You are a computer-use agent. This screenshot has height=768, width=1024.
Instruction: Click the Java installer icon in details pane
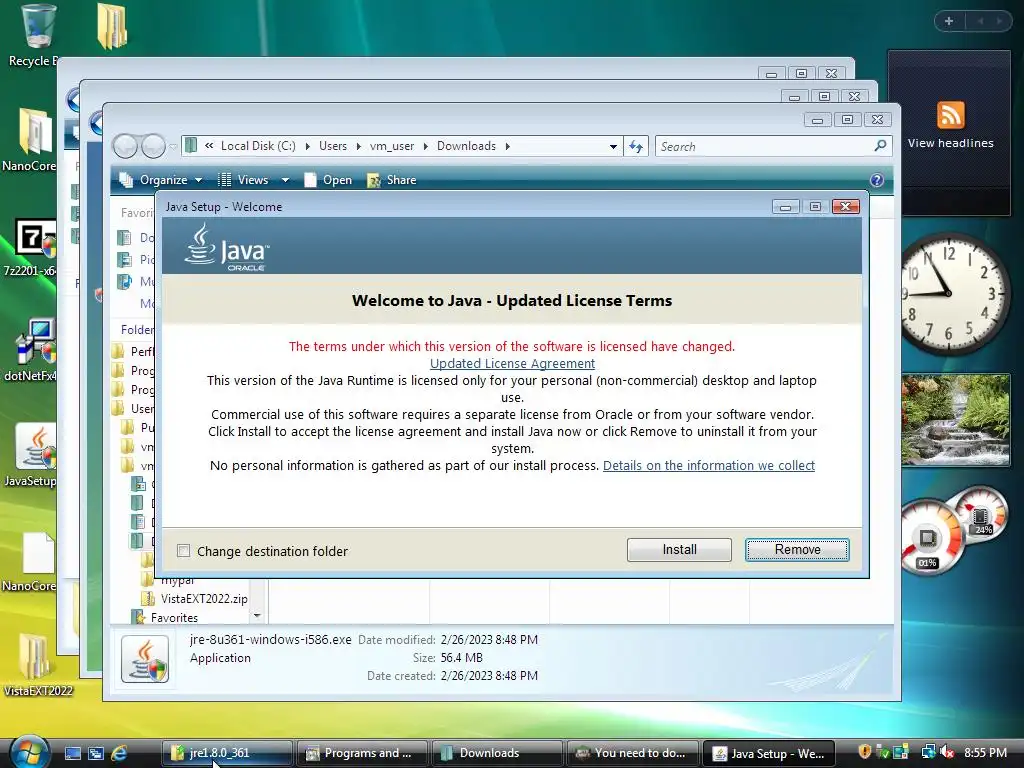click(x=145, y=659)
